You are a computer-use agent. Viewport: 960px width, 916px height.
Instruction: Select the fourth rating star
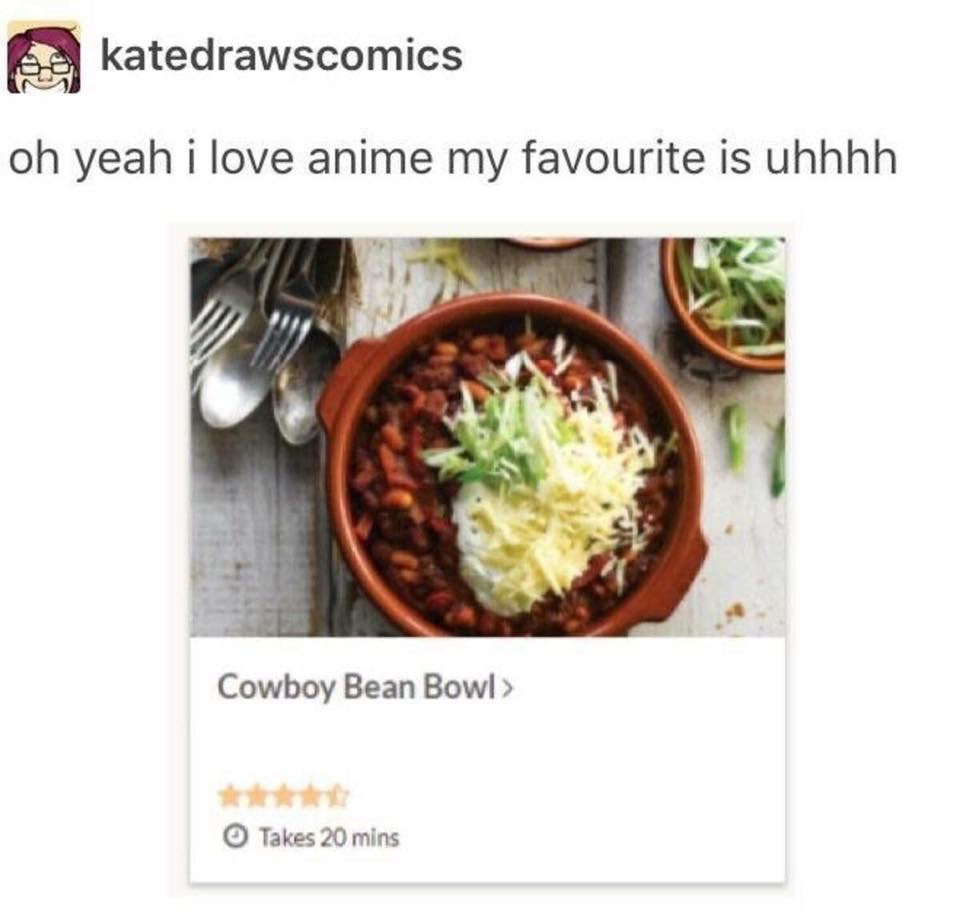coord(310,797)
